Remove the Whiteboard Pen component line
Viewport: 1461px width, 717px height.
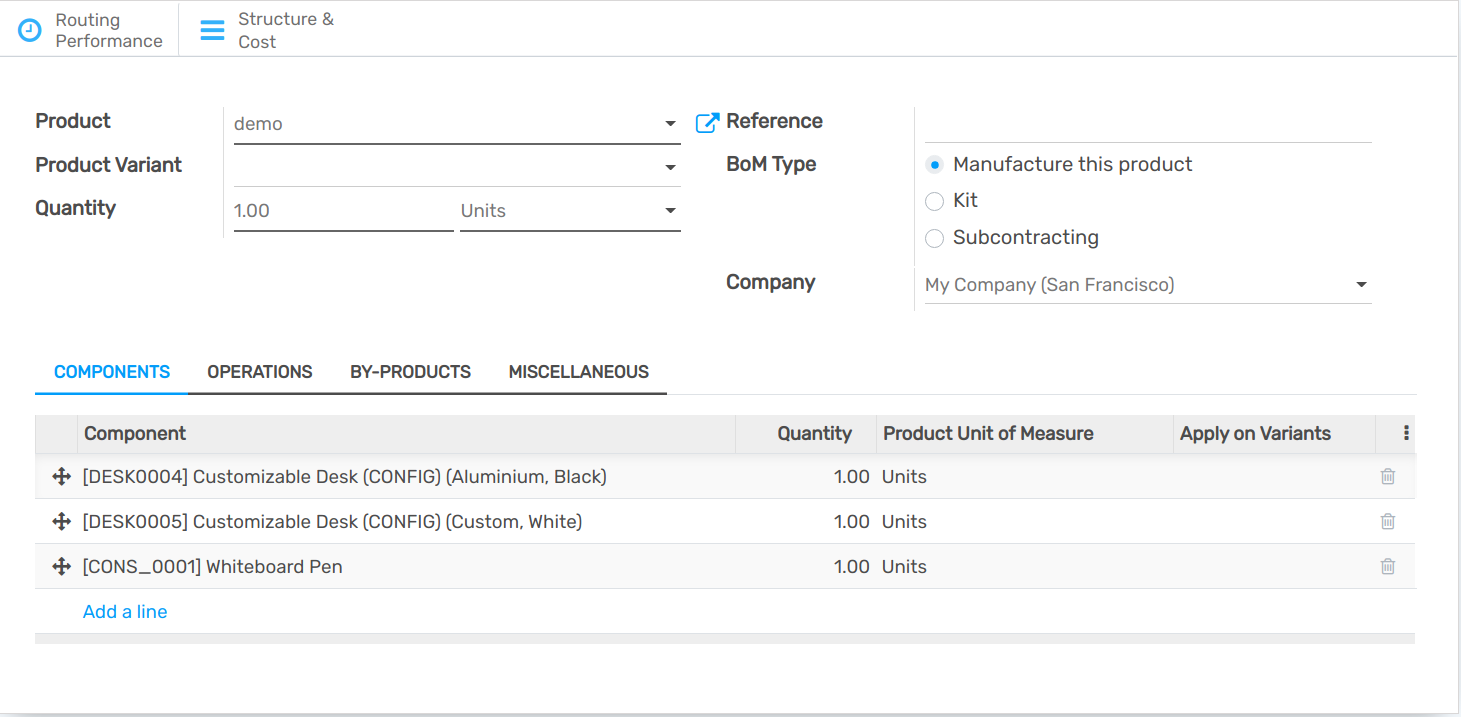pos(1387,567)
